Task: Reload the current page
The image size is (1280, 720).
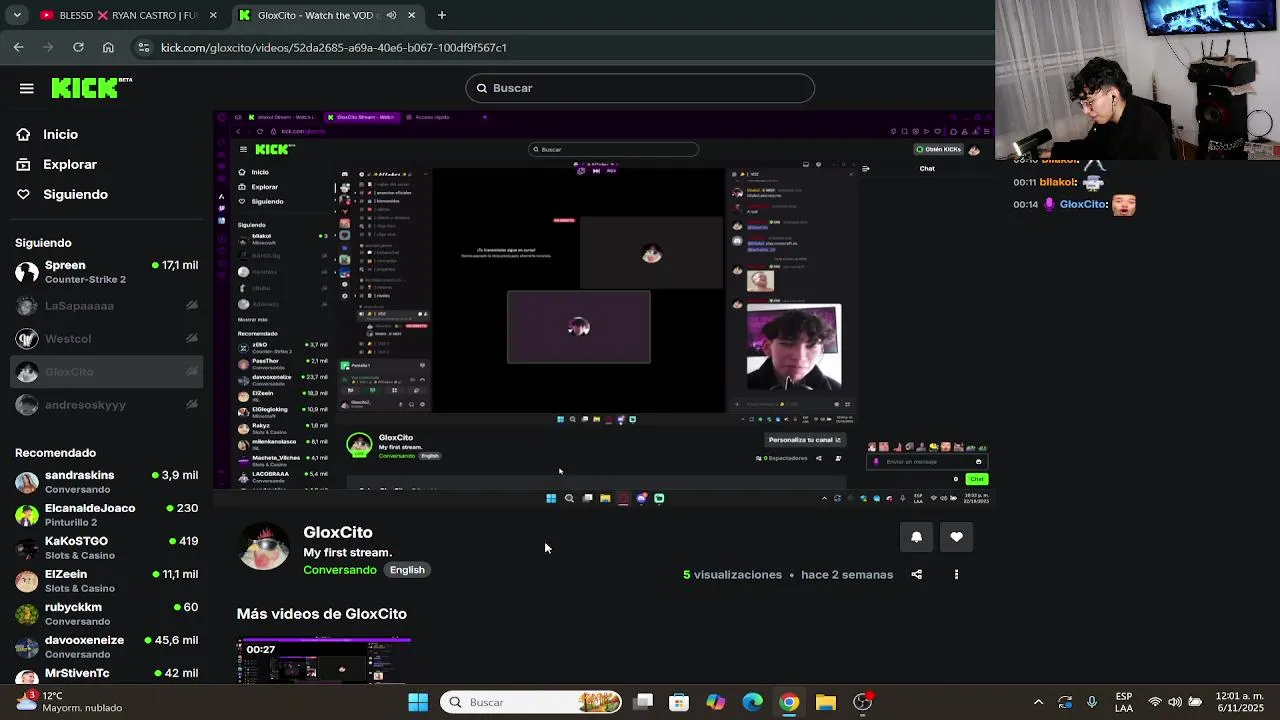Action: 78,47
